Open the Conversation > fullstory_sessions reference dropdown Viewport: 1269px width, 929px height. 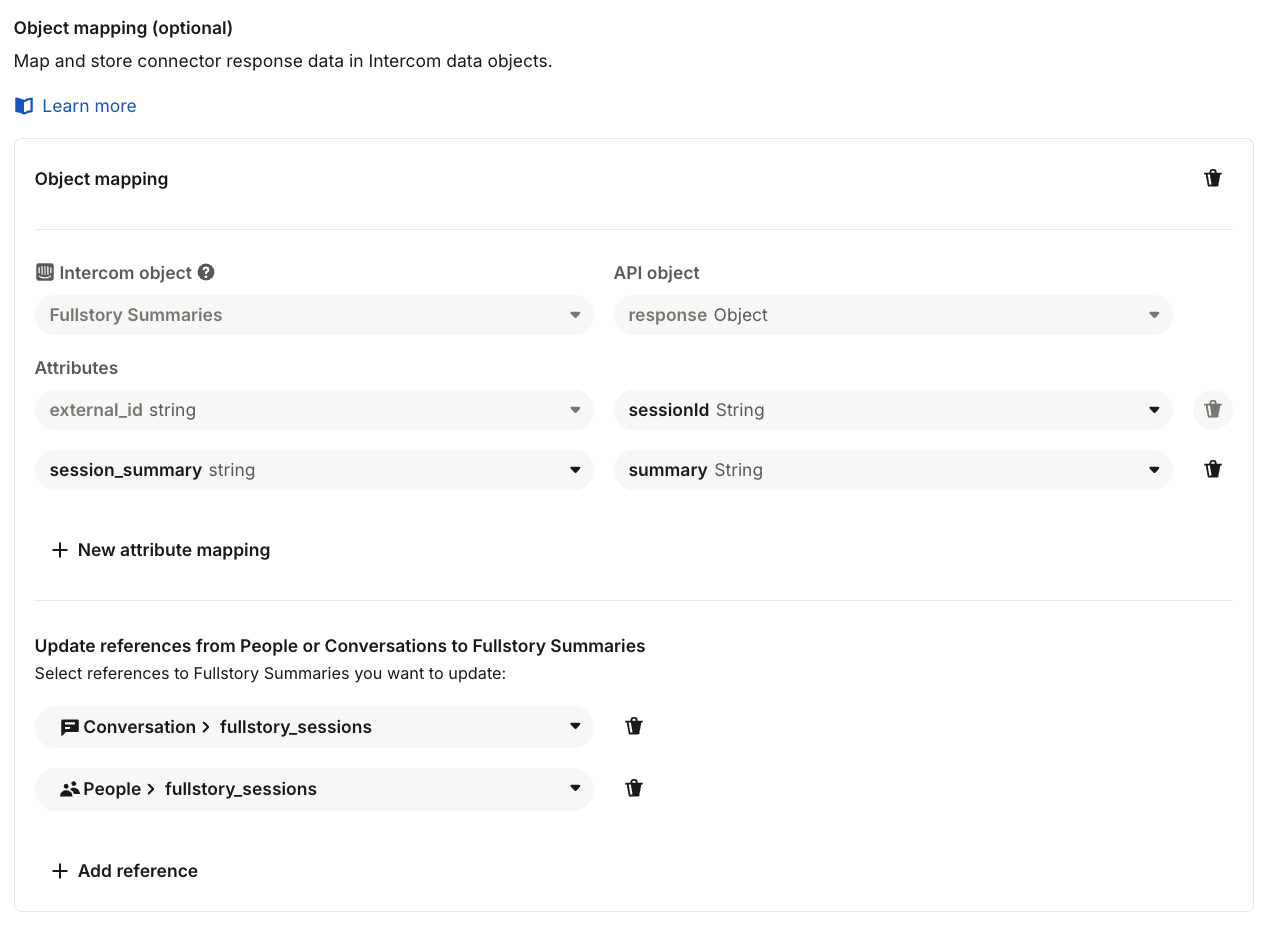(314, 727)
